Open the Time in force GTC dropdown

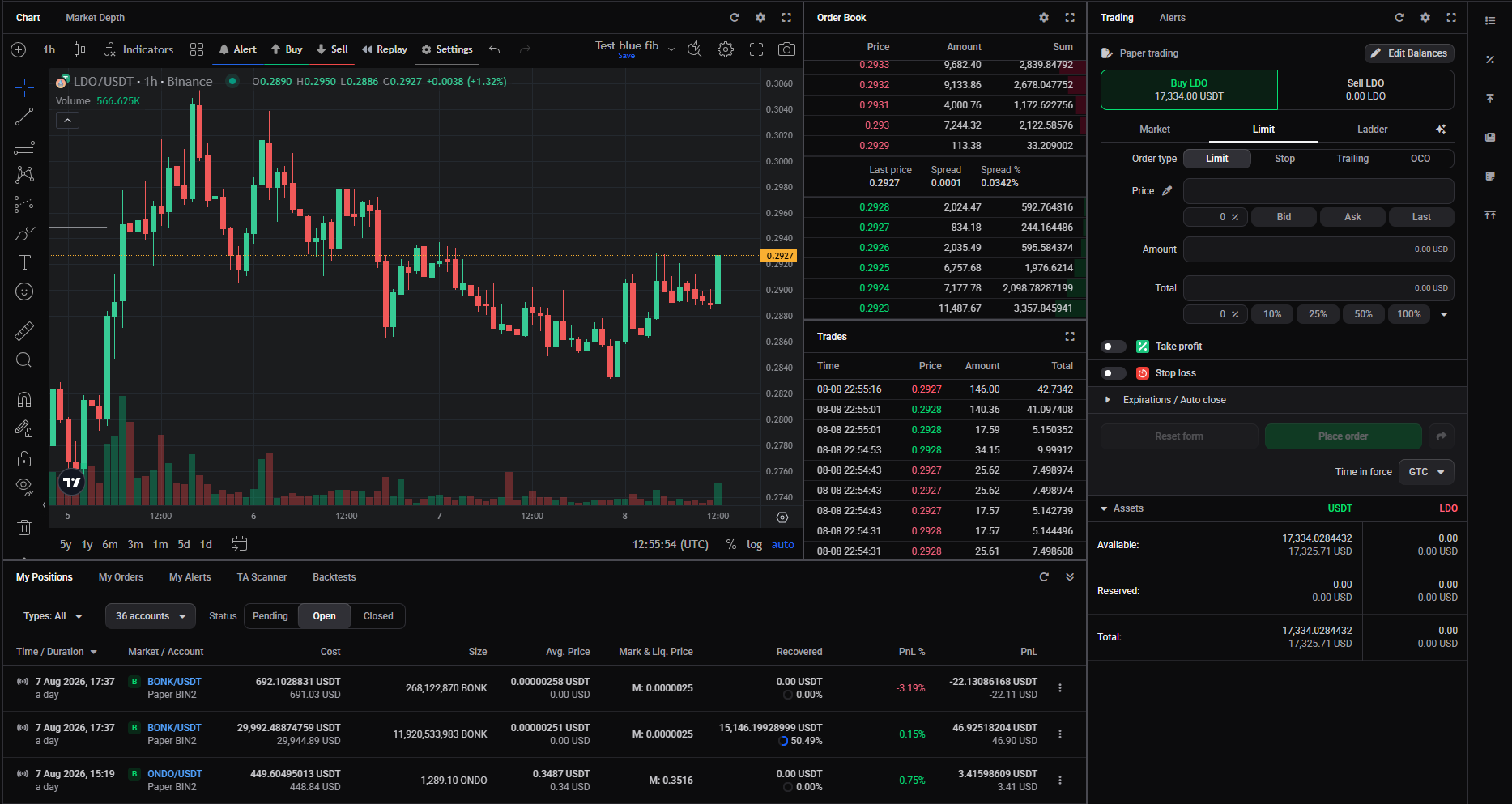[x=1426, y=472]
